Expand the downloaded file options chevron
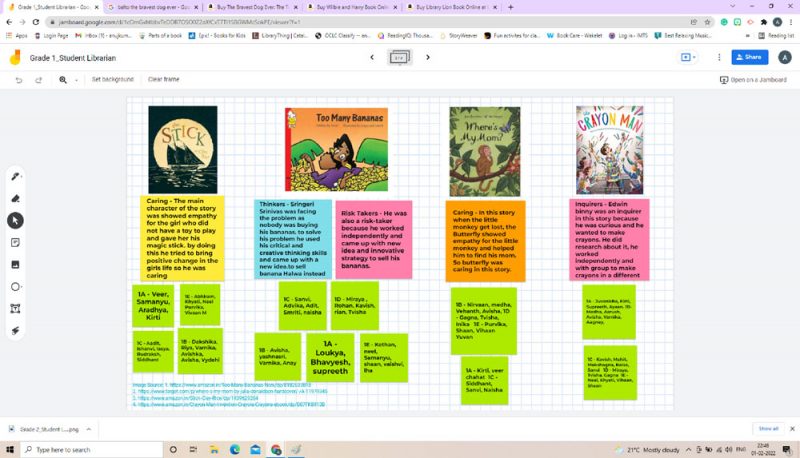 88,429
